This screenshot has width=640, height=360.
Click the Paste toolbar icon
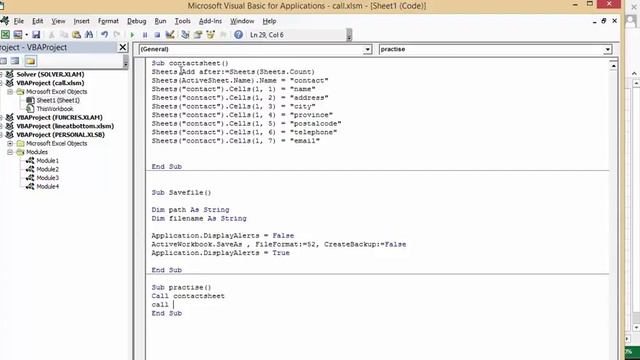(x=76, y=35)
